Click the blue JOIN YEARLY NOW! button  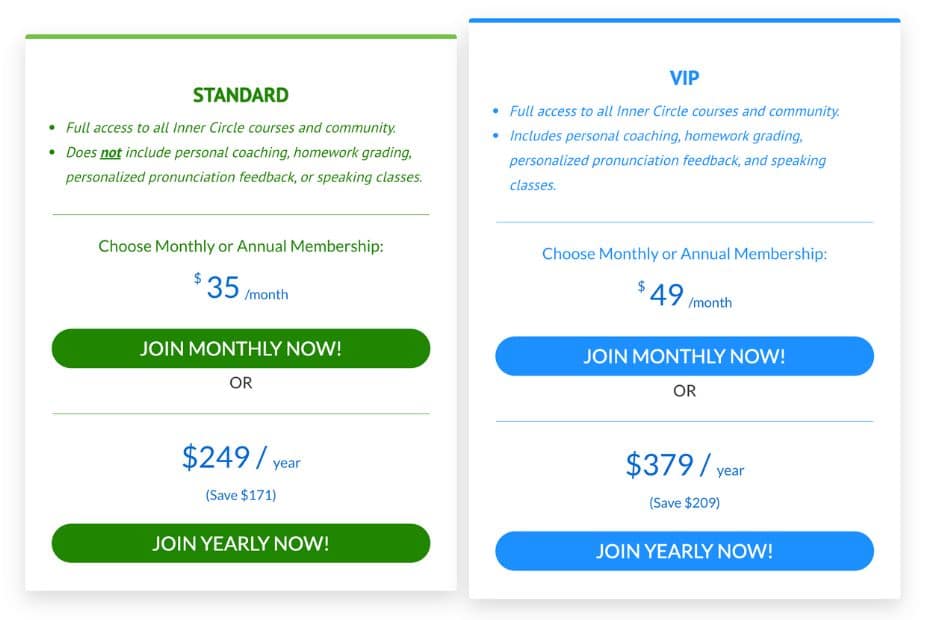click(x=684, y=551)
